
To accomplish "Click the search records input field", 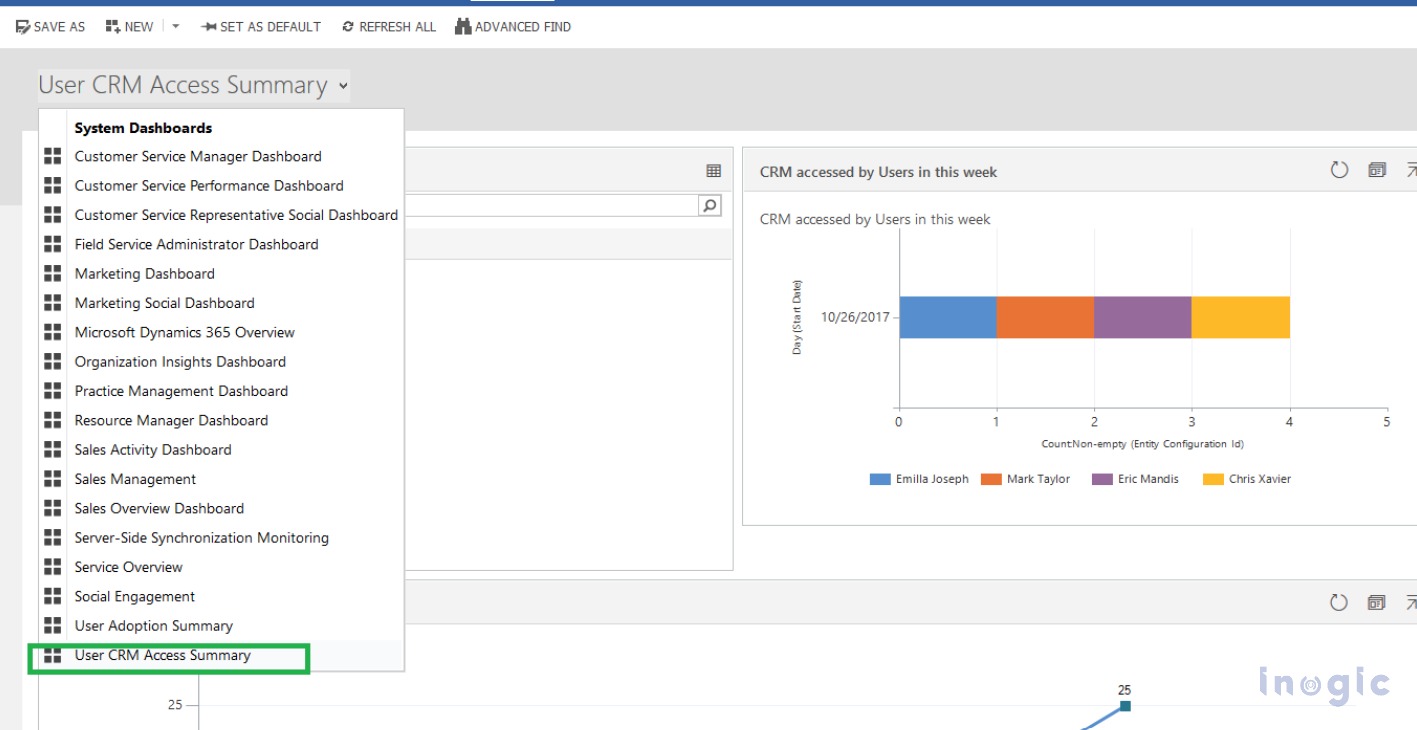I will (x=551, y=206).
